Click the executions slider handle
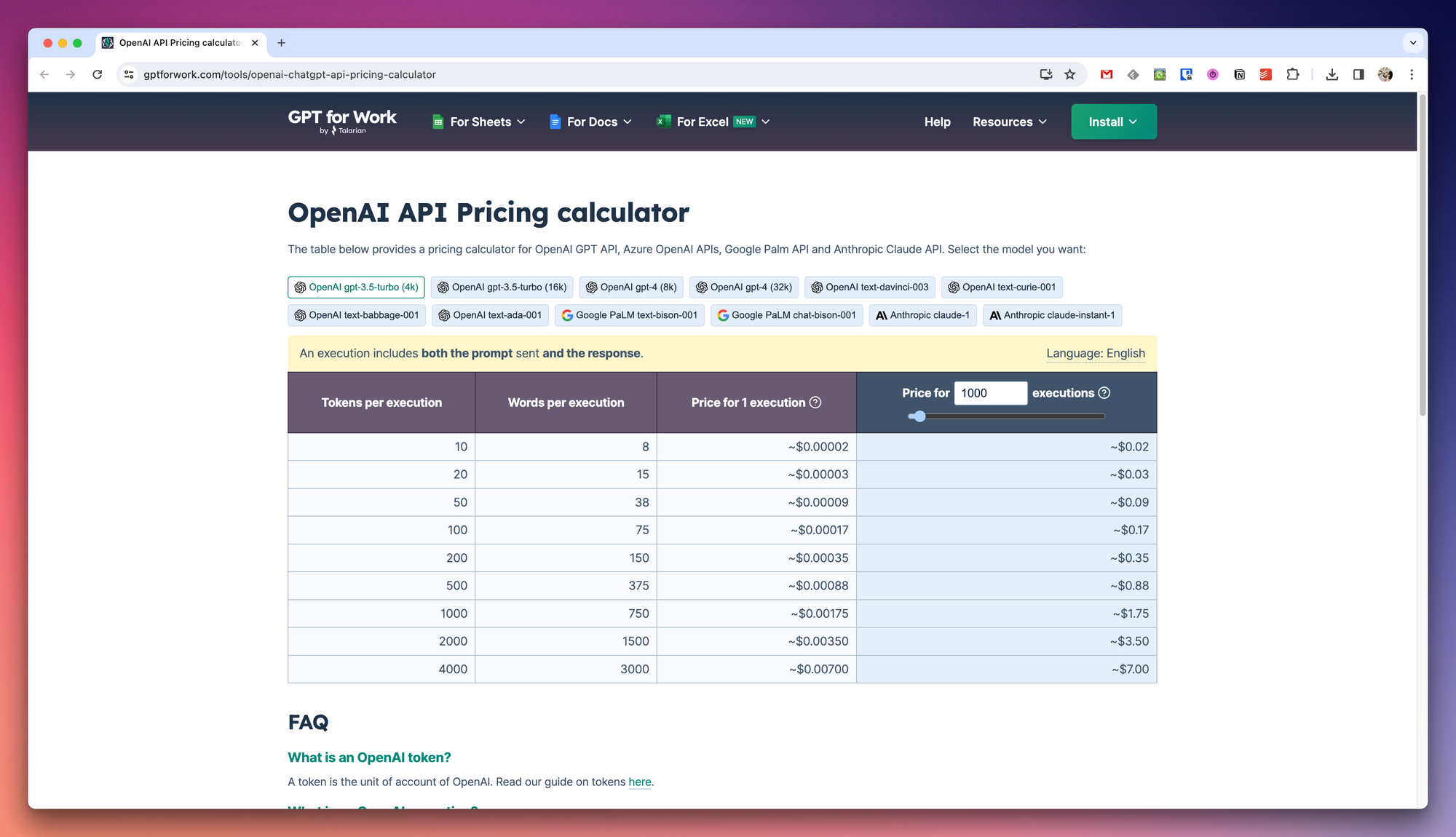 coord(919,416)
